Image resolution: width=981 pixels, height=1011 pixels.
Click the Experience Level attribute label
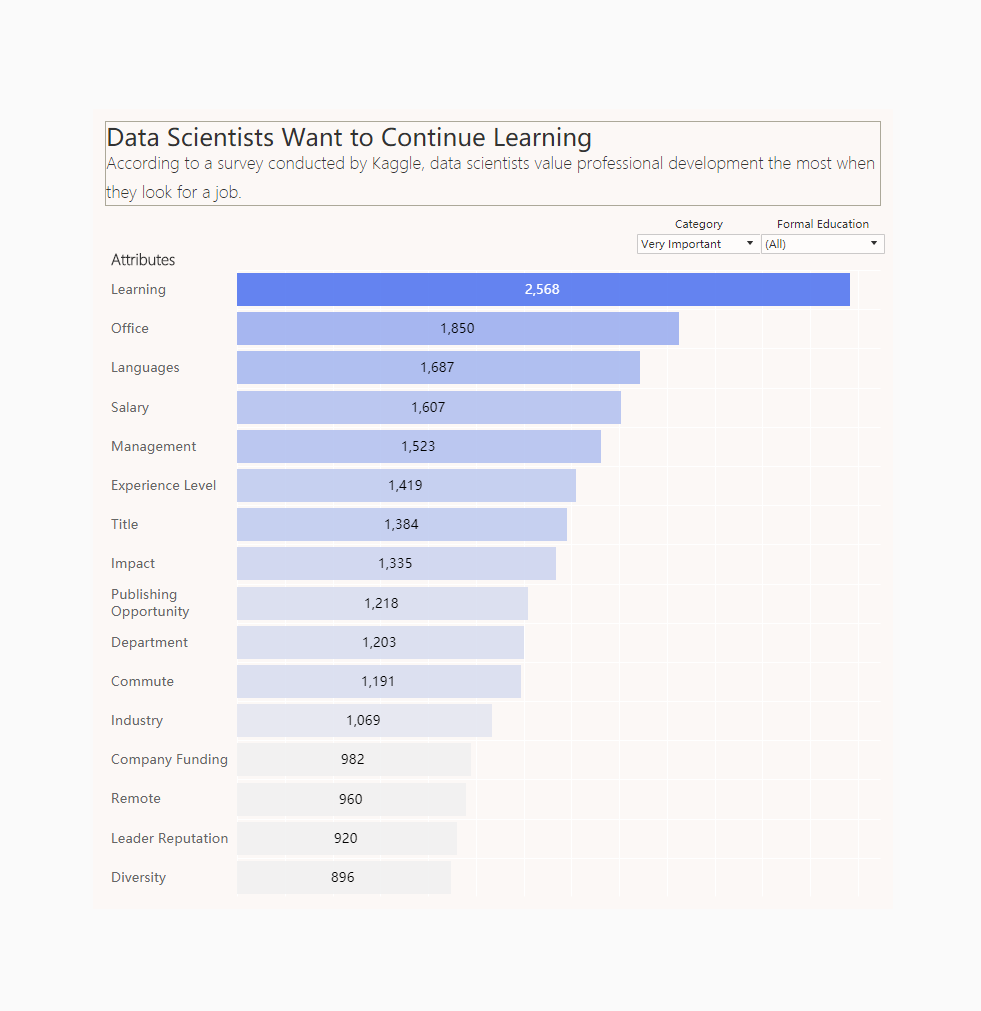(x=163, y=485)
